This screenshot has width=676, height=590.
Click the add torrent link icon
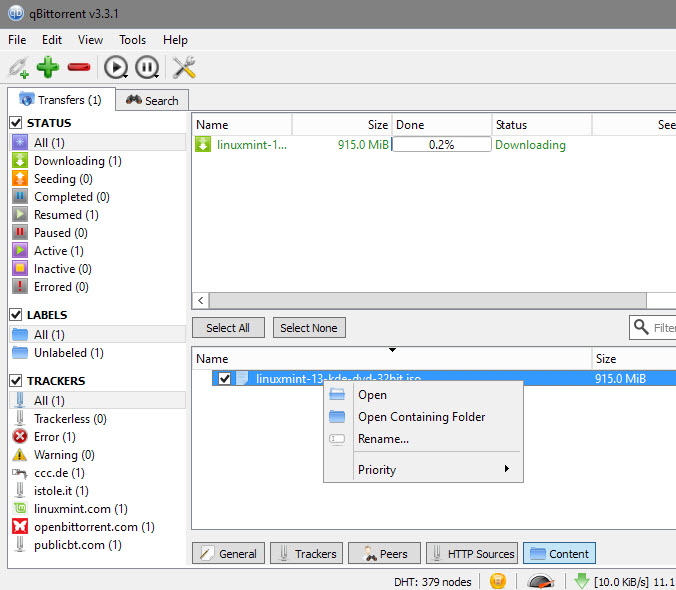pos(19,68)
